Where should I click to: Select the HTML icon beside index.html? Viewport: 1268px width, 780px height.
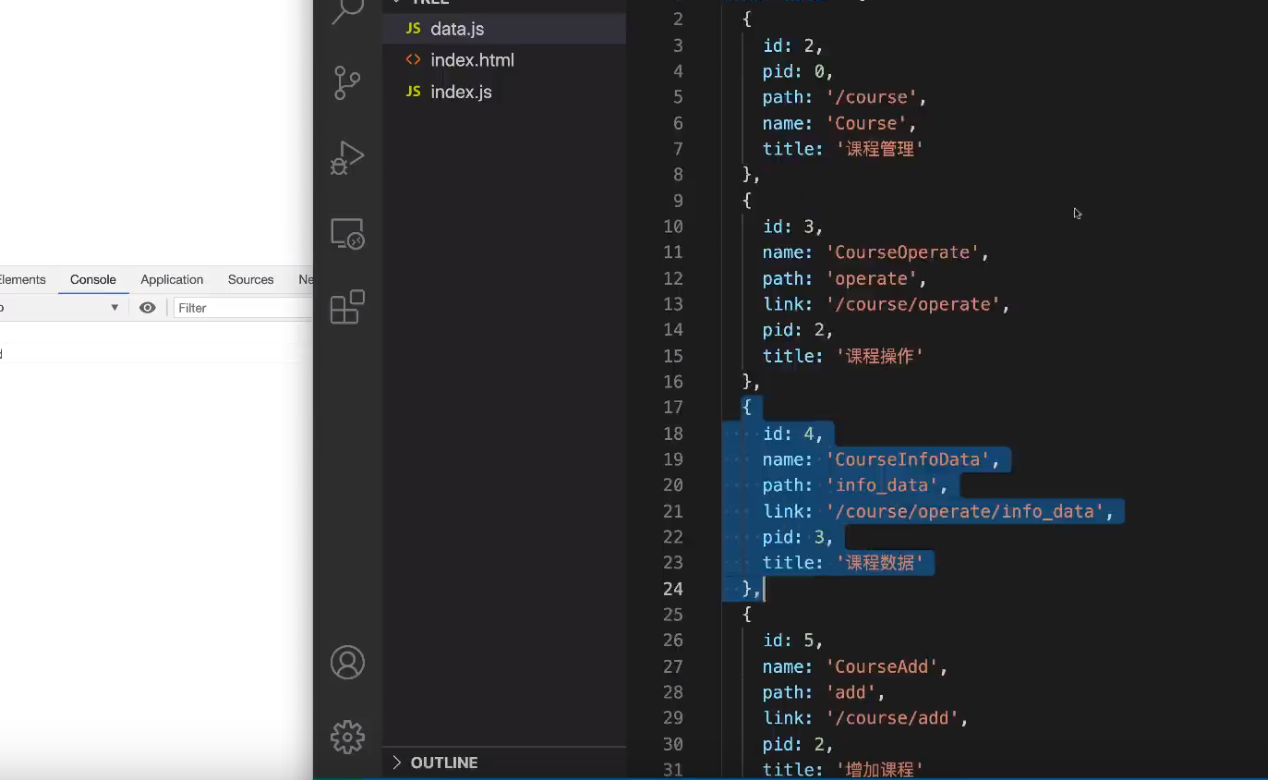pos(413,60)
